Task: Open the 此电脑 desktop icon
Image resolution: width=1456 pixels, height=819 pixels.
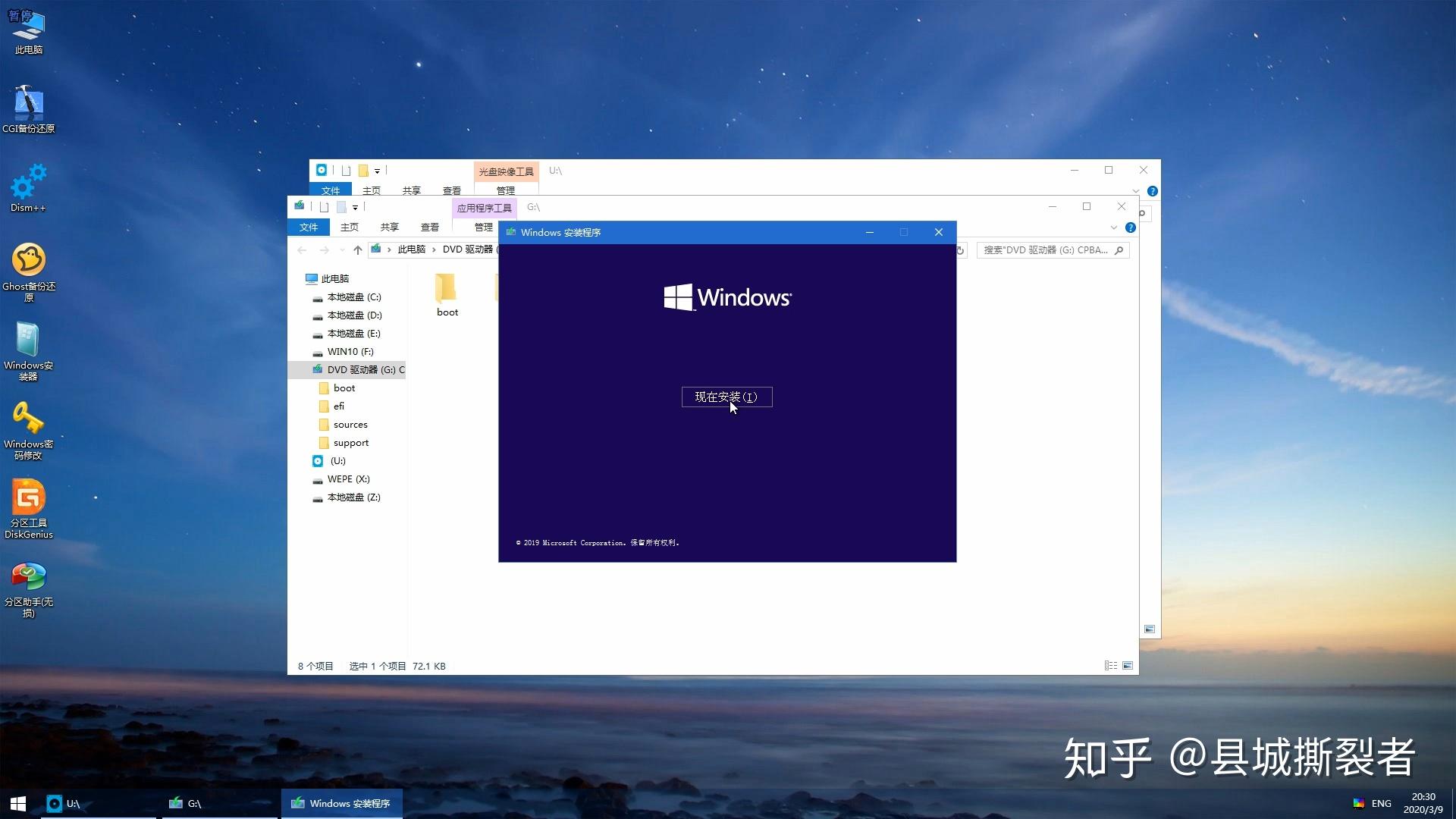Action: pyautogui.click(x=29, y=32)
